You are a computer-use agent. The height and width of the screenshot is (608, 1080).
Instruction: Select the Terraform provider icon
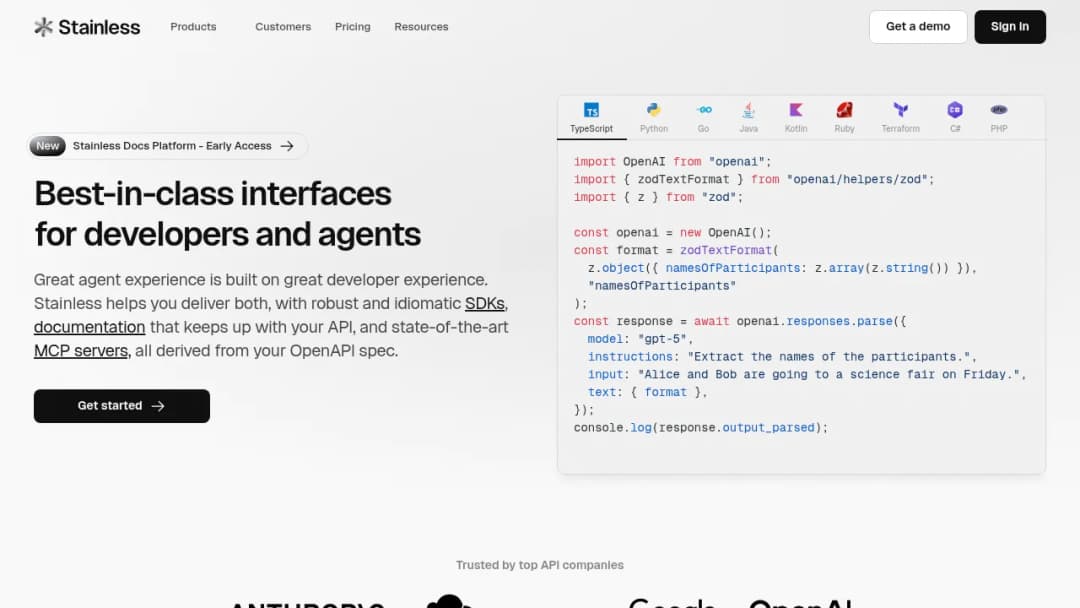coord(900,109)
